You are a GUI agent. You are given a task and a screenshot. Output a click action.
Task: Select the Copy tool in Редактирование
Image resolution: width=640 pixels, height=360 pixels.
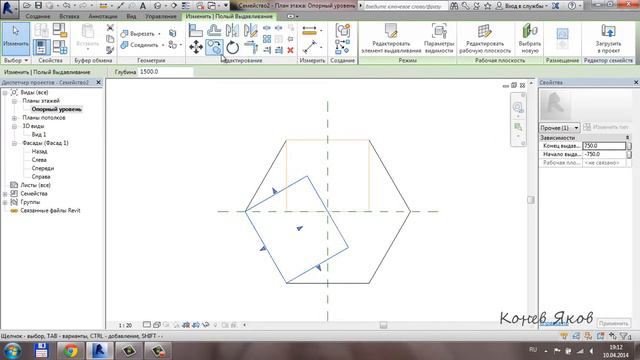[214, 47]
